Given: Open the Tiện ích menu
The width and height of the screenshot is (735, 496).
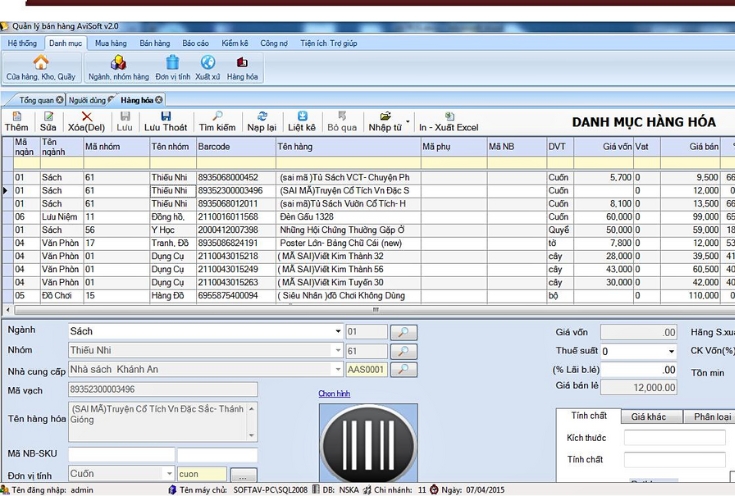Looking at the screenshot, I should point(314,43).
